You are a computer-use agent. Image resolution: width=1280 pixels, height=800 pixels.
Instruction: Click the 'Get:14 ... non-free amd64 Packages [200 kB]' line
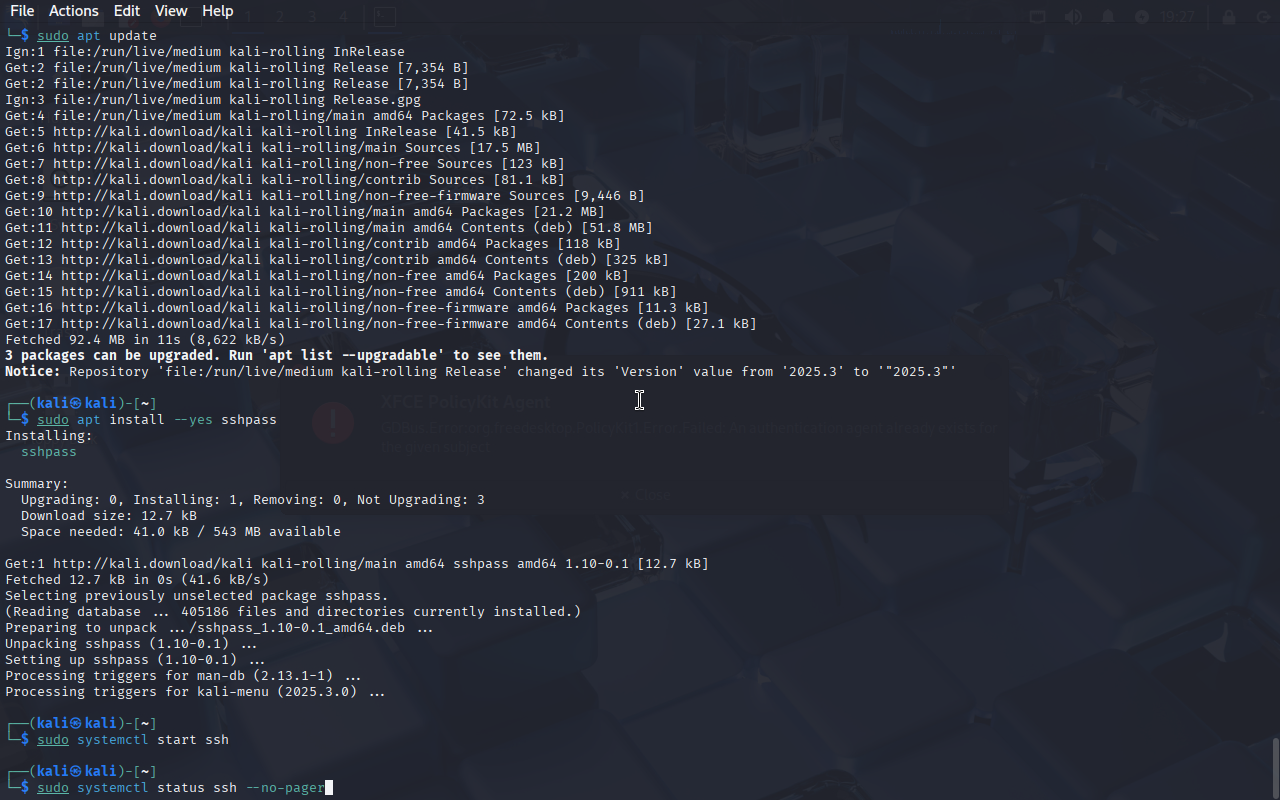(317, 276)
